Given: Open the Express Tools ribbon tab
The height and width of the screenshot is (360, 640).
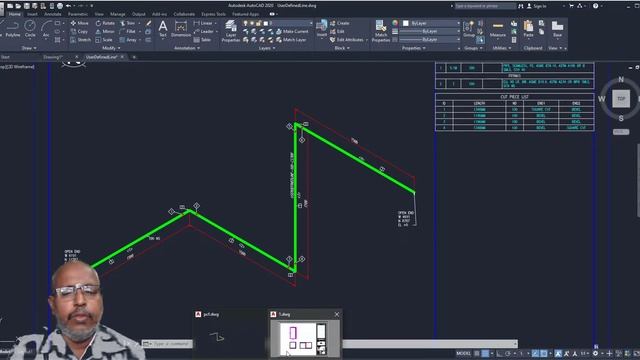Looking at the screenshot, I should coord(213,14).
